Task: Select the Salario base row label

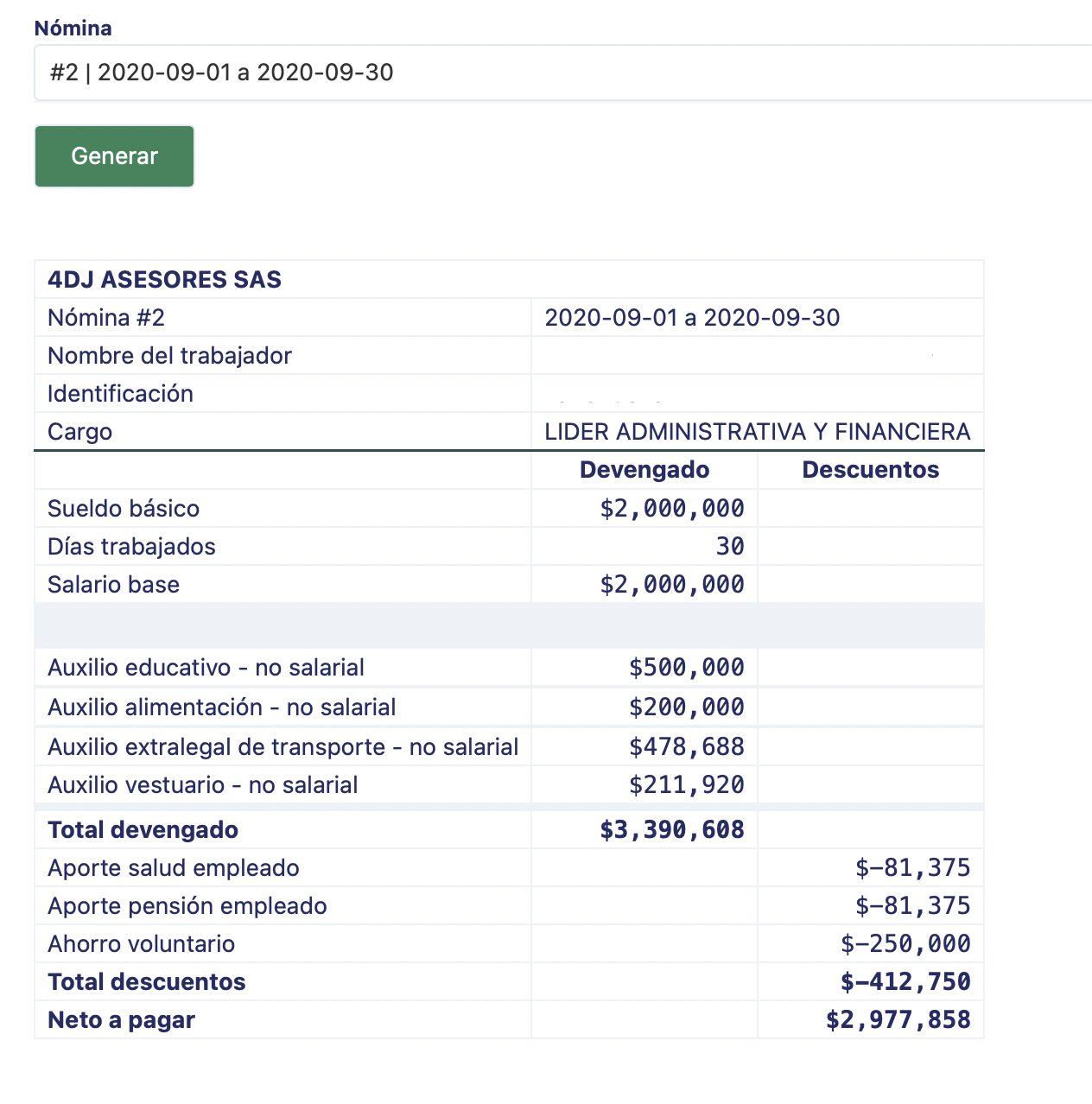Action: click(x=113, y=585)
